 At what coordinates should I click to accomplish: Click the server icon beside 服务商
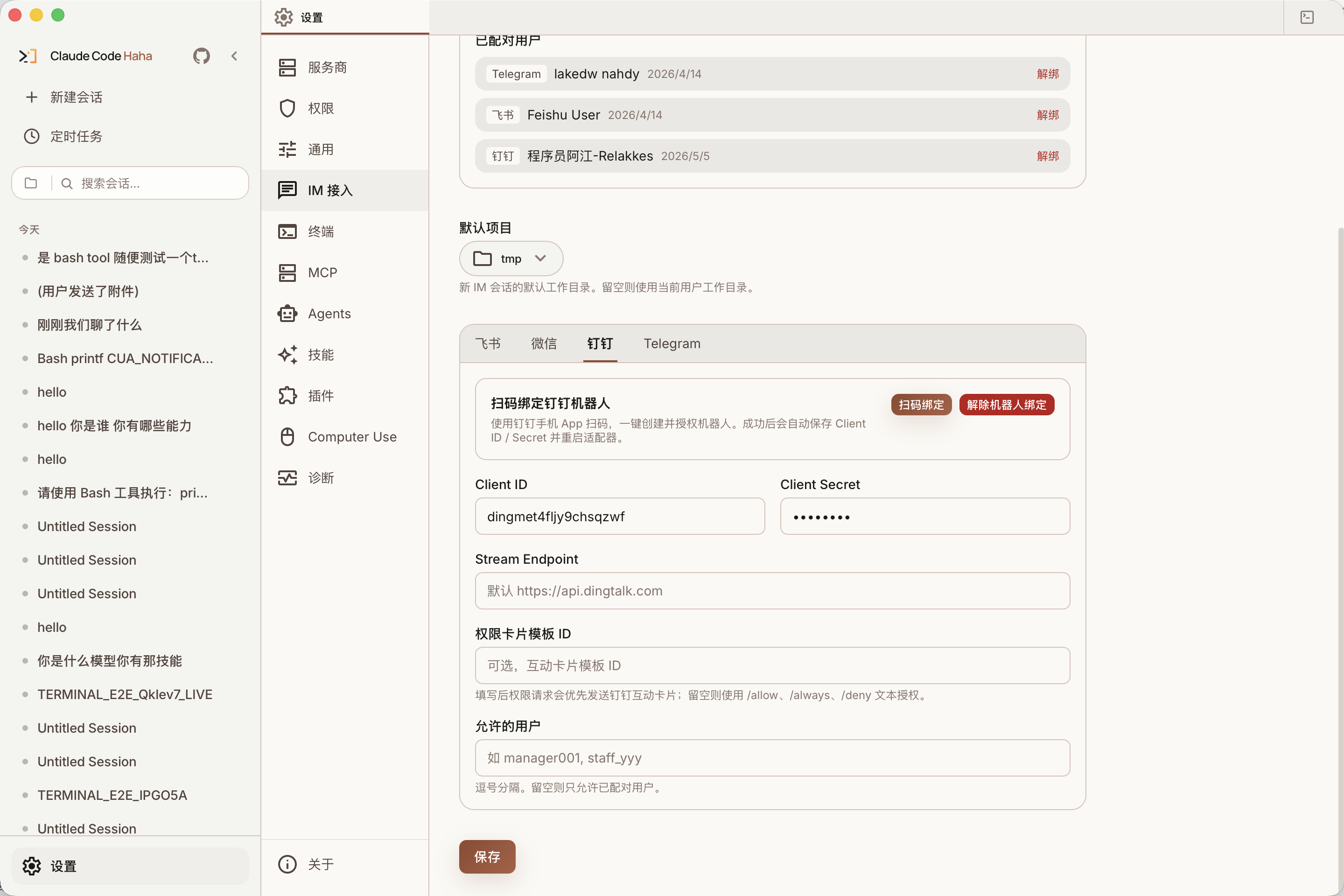click(x=287, y=67)
